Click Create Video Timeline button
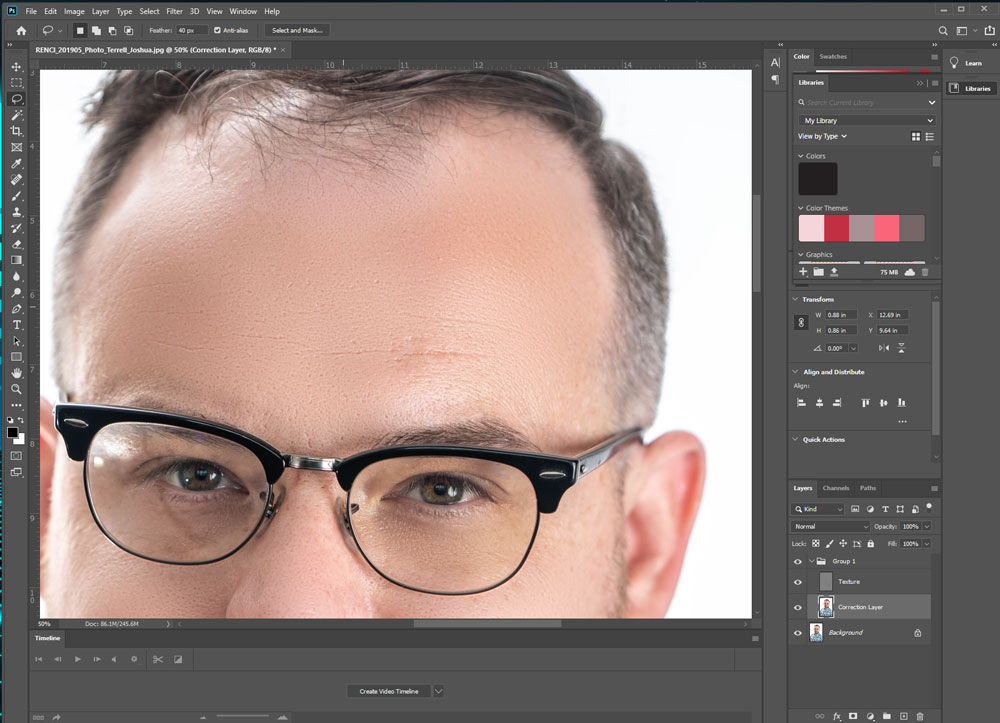The image size is (1000, 723). tap(389, 691)
